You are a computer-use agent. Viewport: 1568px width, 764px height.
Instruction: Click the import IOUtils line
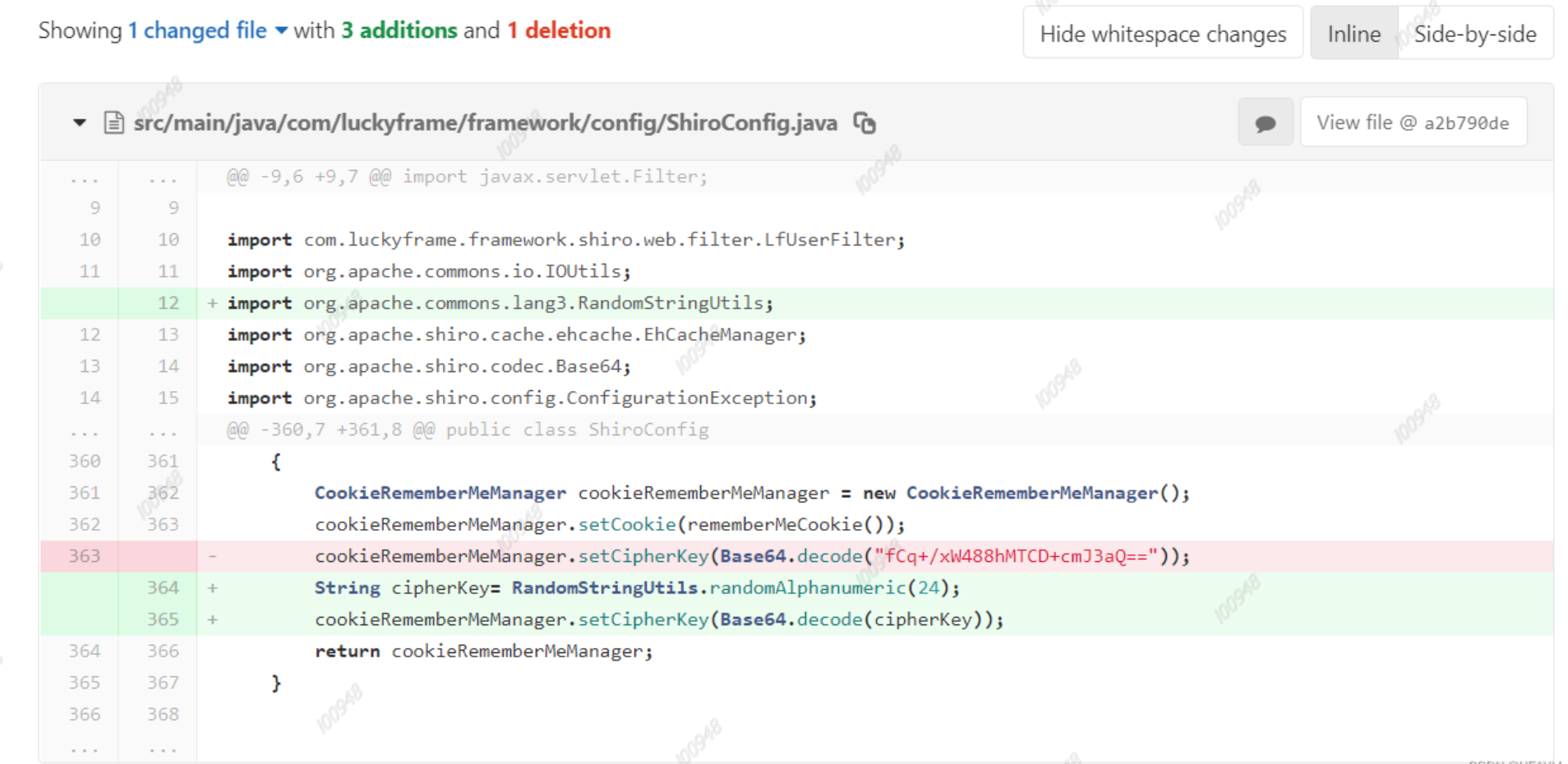[875, 271]
